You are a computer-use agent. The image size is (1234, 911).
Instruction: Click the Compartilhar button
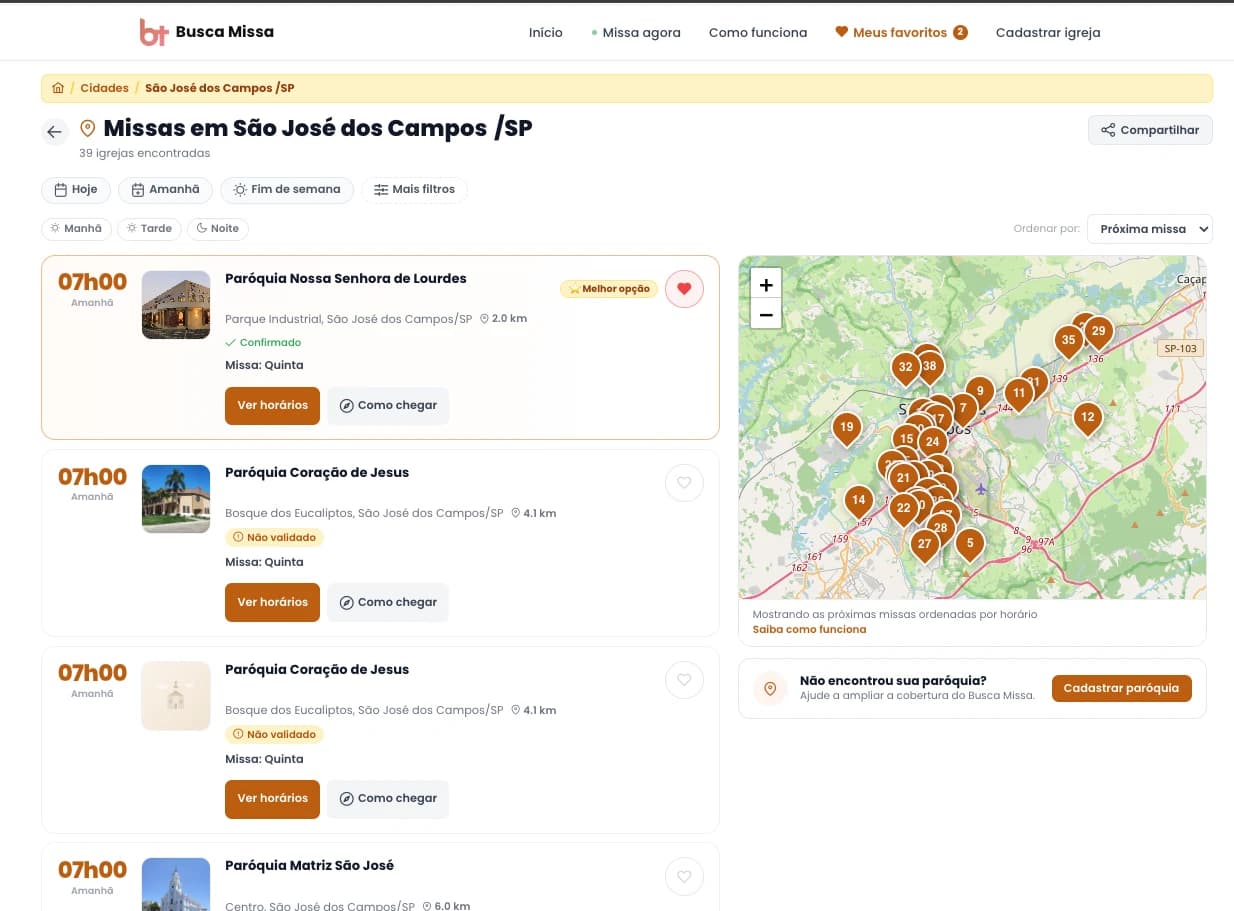(1150, 130)
